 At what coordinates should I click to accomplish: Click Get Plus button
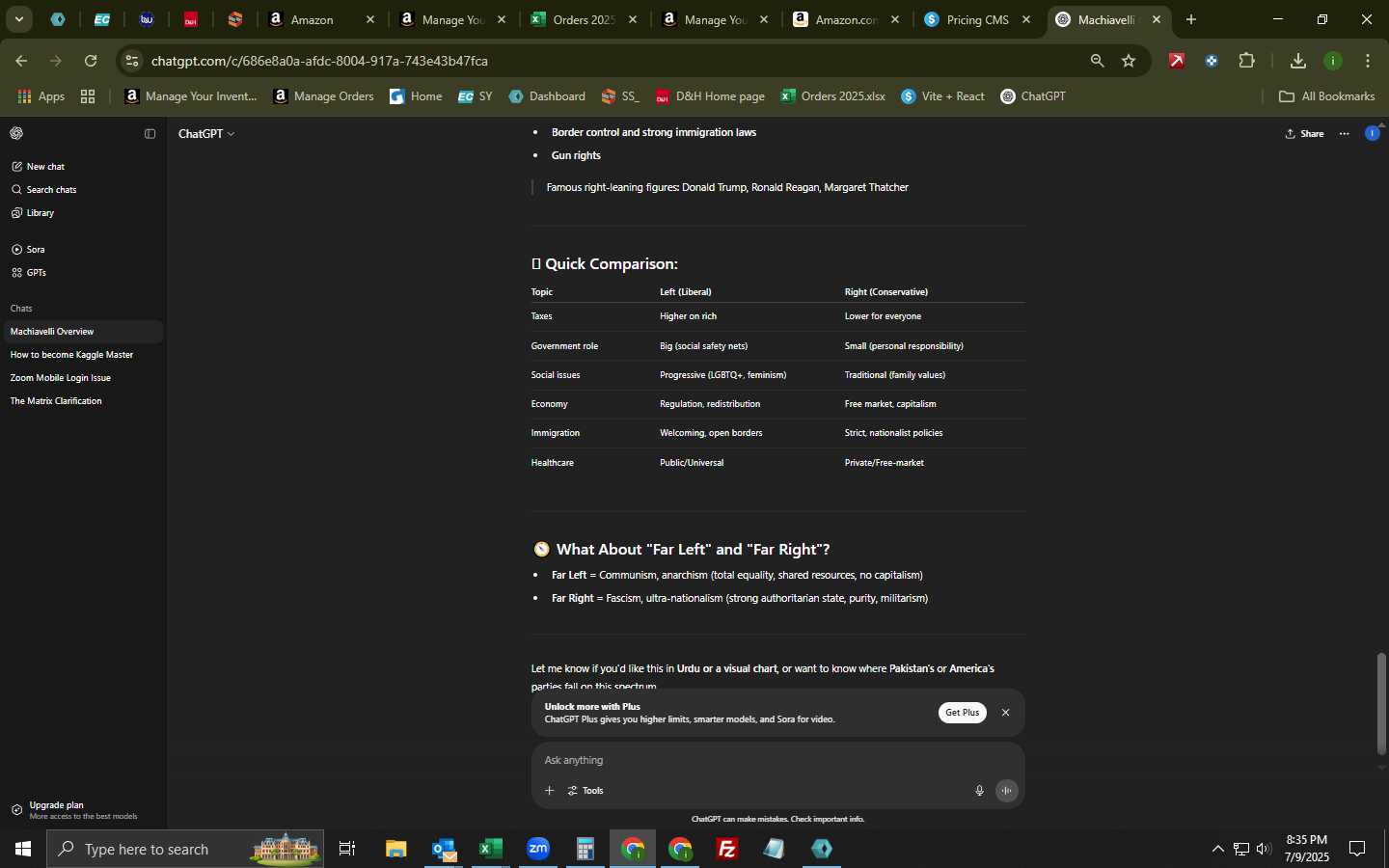(x=962, y=713)
